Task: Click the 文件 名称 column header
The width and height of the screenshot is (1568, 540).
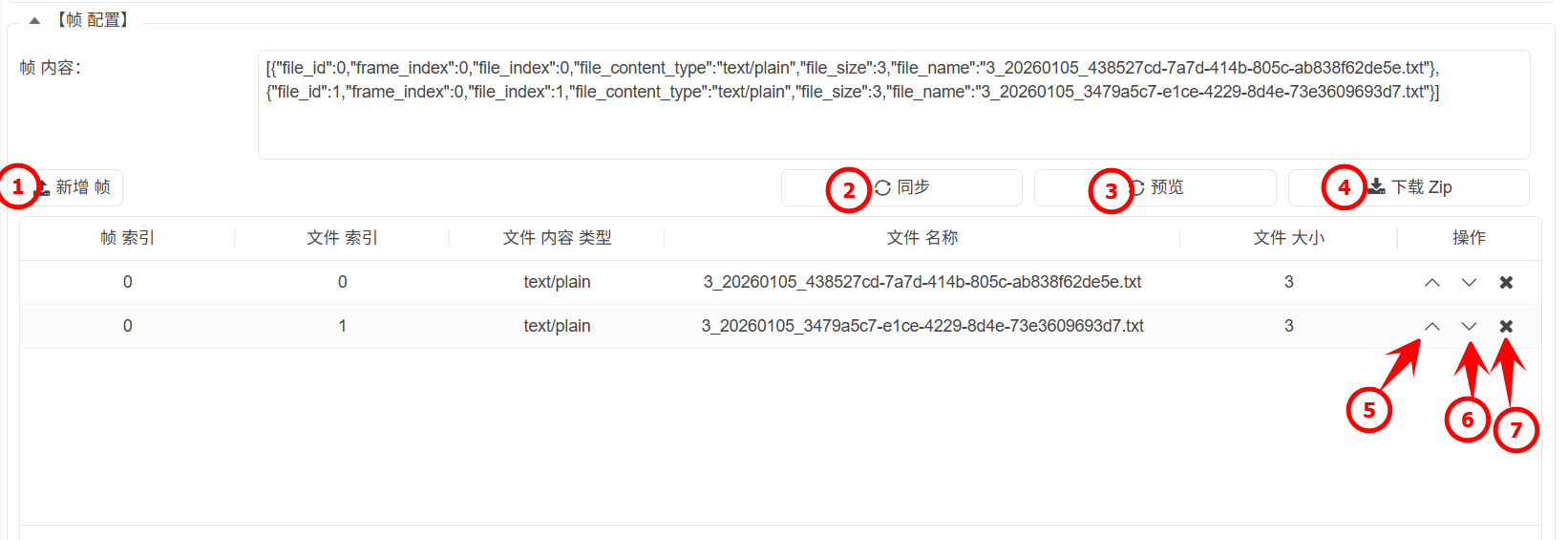Action: pyautogui.click(x=922, y=238)
